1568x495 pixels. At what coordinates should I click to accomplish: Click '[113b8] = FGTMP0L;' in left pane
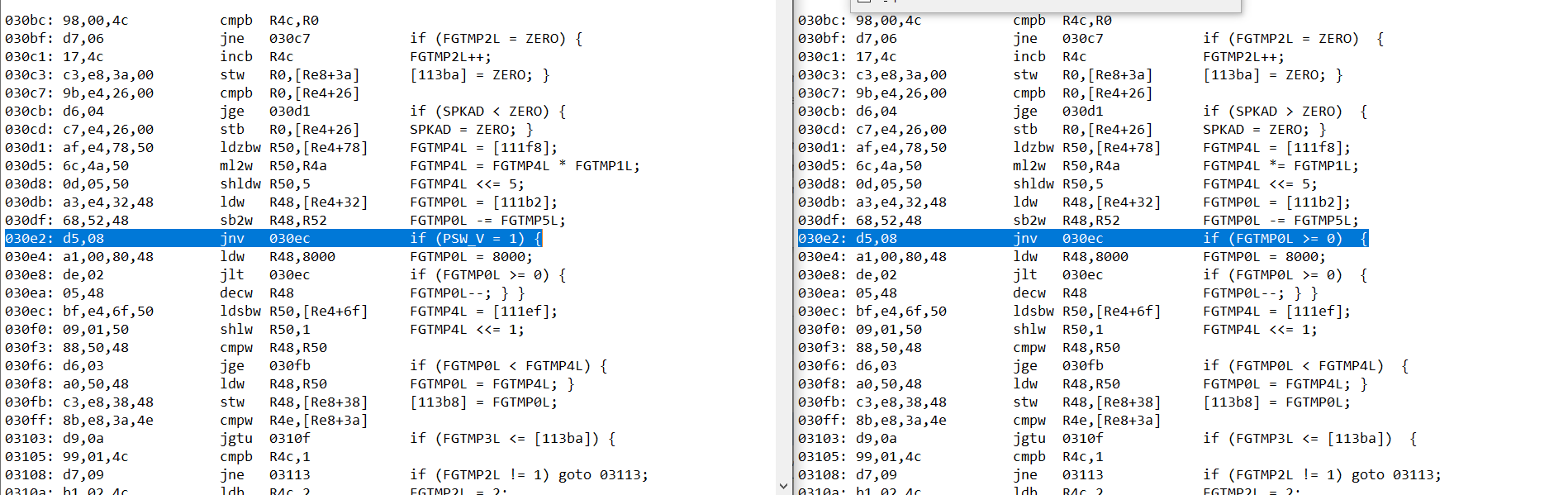(x=483, y=402)
